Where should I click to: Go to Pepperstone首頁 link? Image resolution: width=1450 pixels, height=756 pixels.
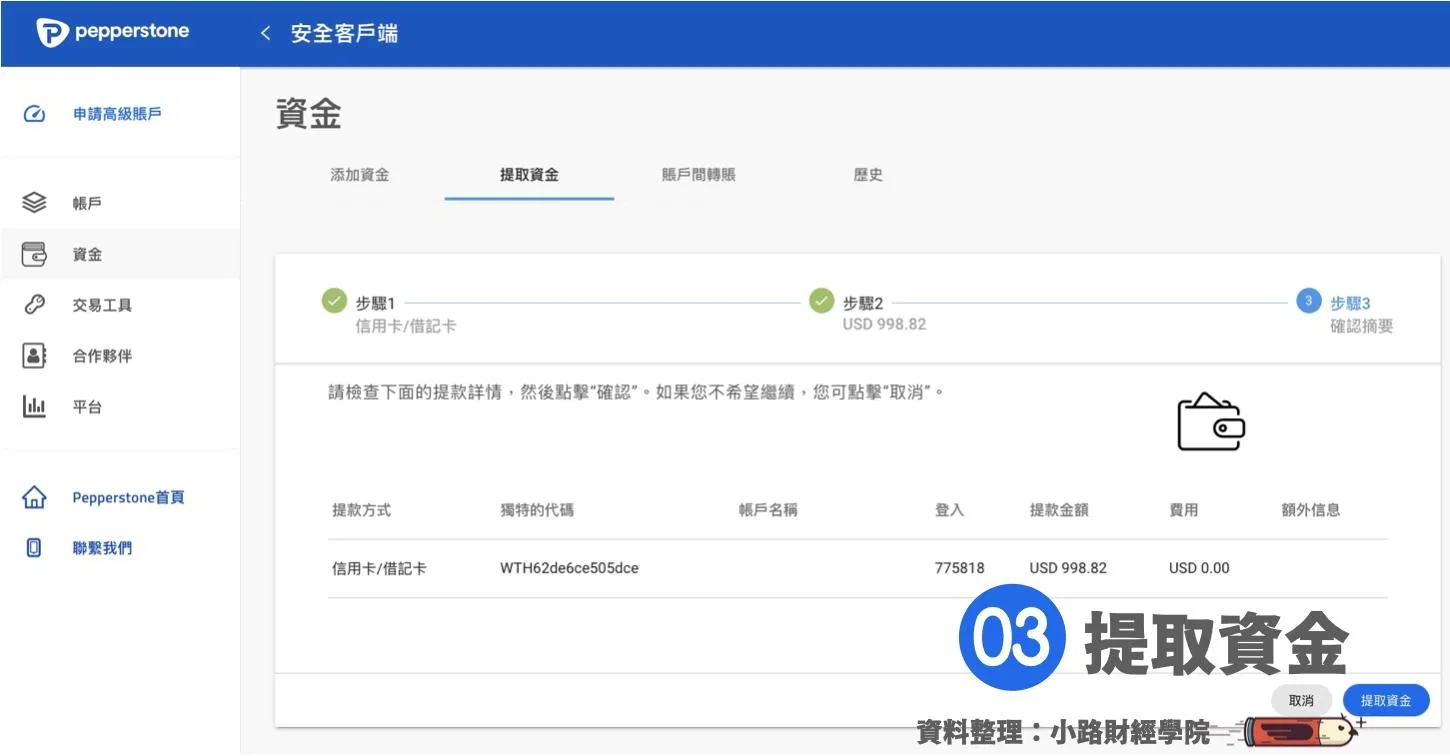point(128,497)
